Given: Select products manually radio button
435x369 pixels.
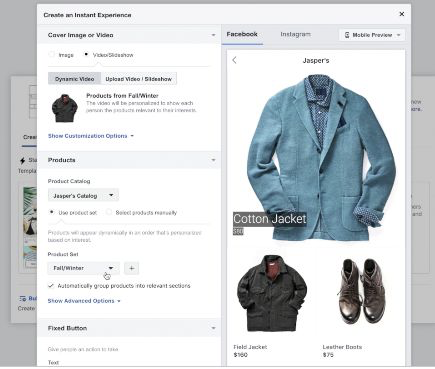Looking at the screenshot, I should (109, 212).
